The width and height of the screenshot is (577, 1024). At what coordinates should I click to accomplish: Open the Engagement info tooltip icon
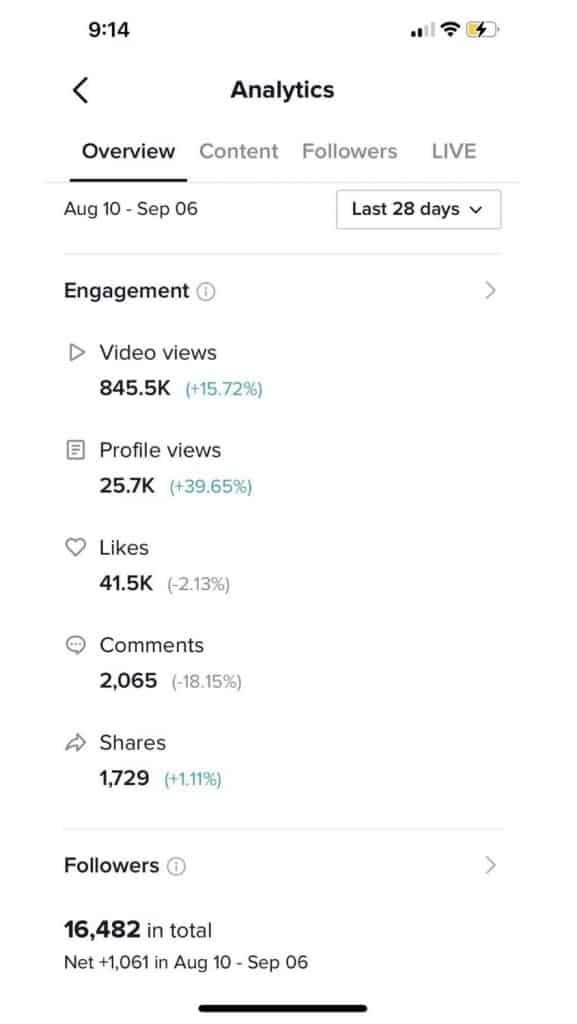click(x=205, y=291)
